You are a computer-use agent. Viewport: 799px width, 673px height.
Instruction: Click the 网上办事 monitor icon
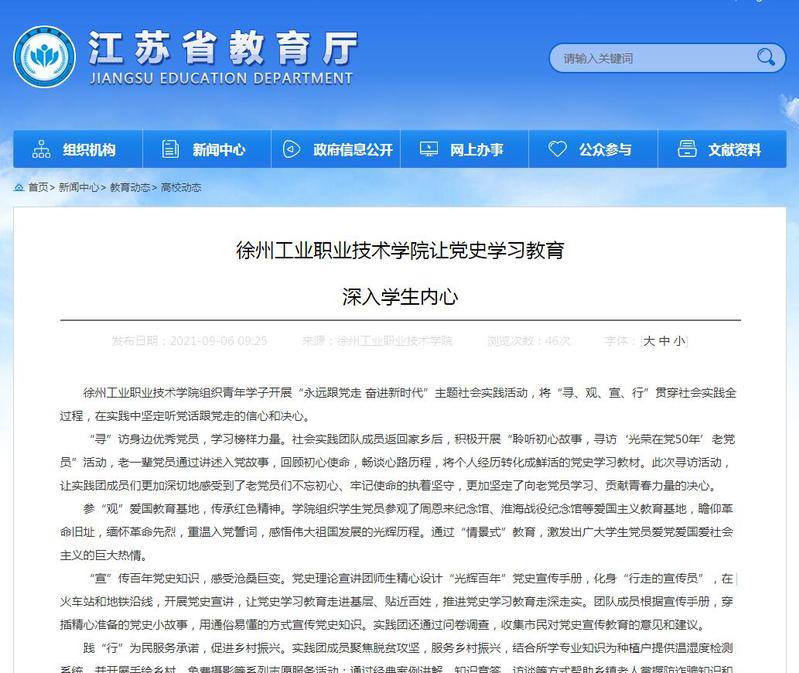(428, 150)
